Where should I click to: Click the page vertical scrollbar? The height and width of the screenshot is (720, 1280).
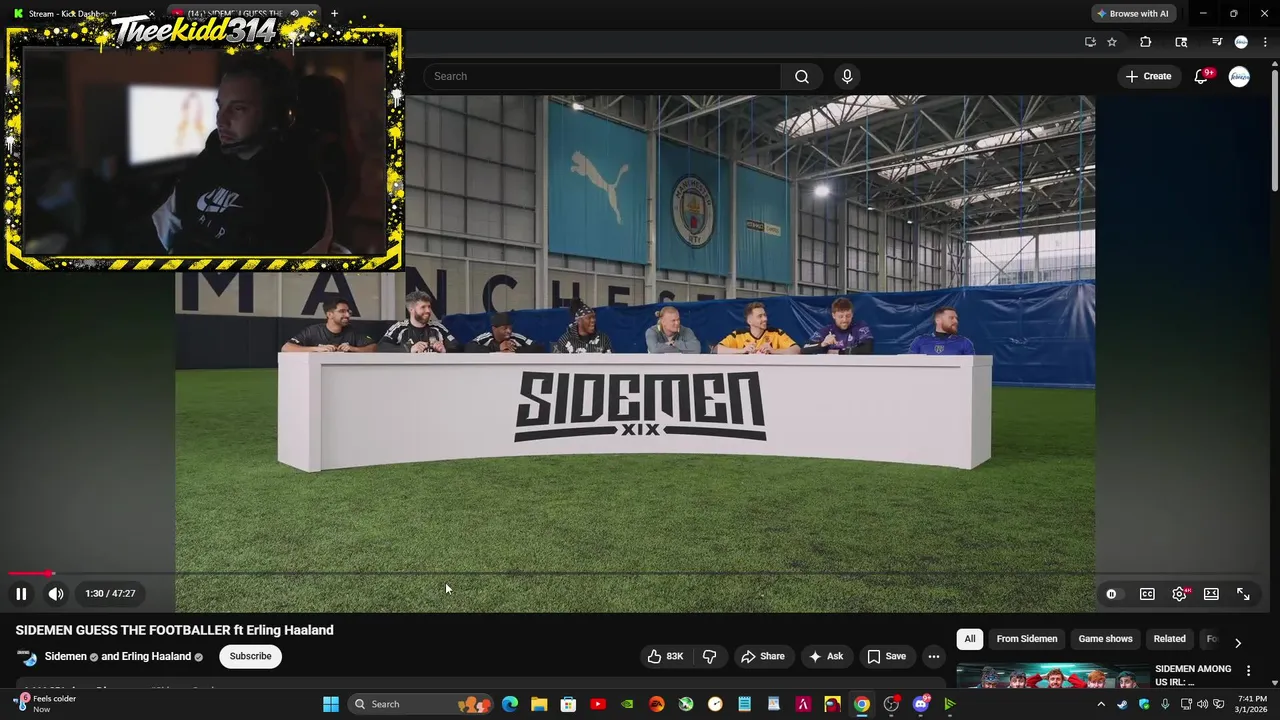[1275, 130]
